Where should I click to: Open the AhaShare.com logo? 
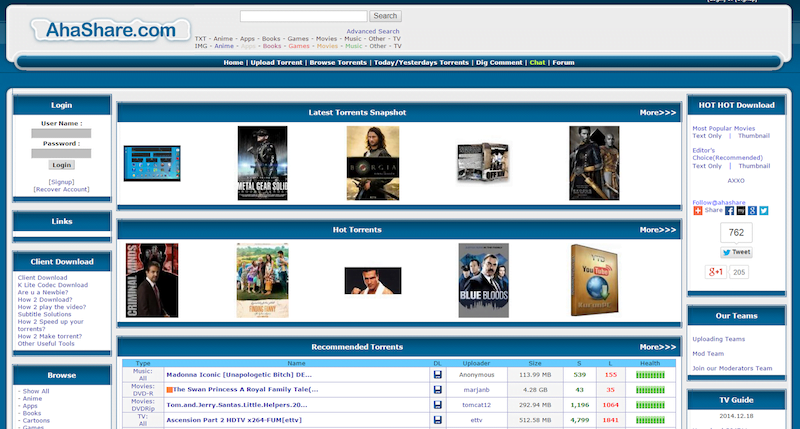(x=110, y=30)
